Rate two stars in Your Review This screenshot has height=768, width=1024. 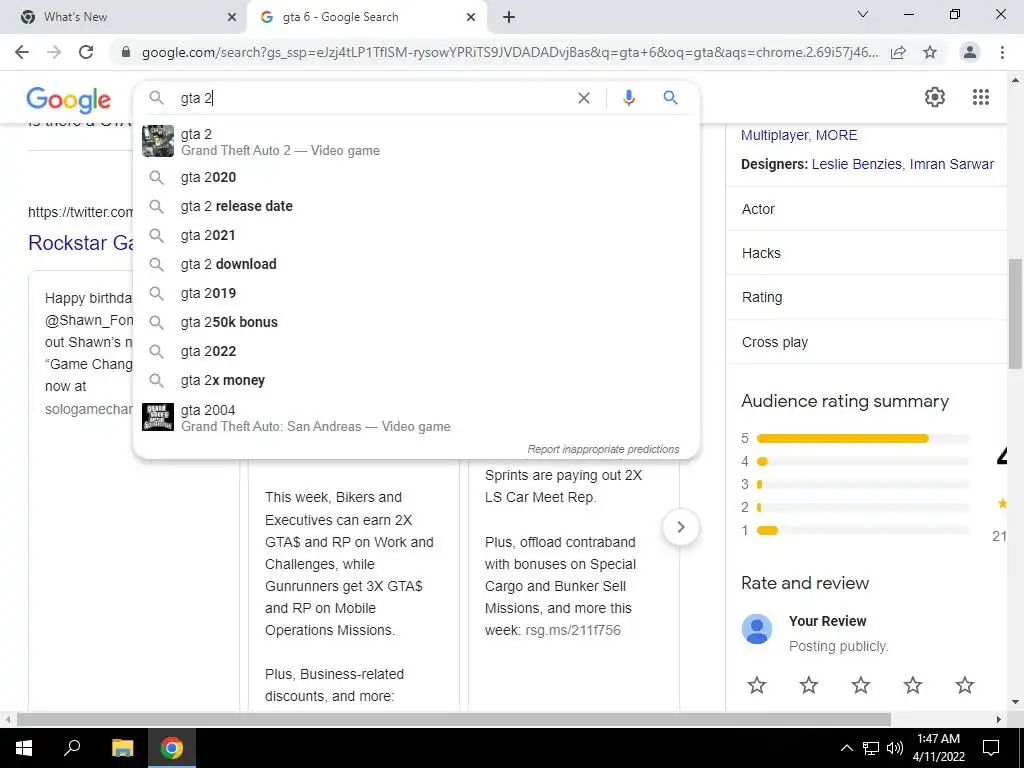[808, 685]
